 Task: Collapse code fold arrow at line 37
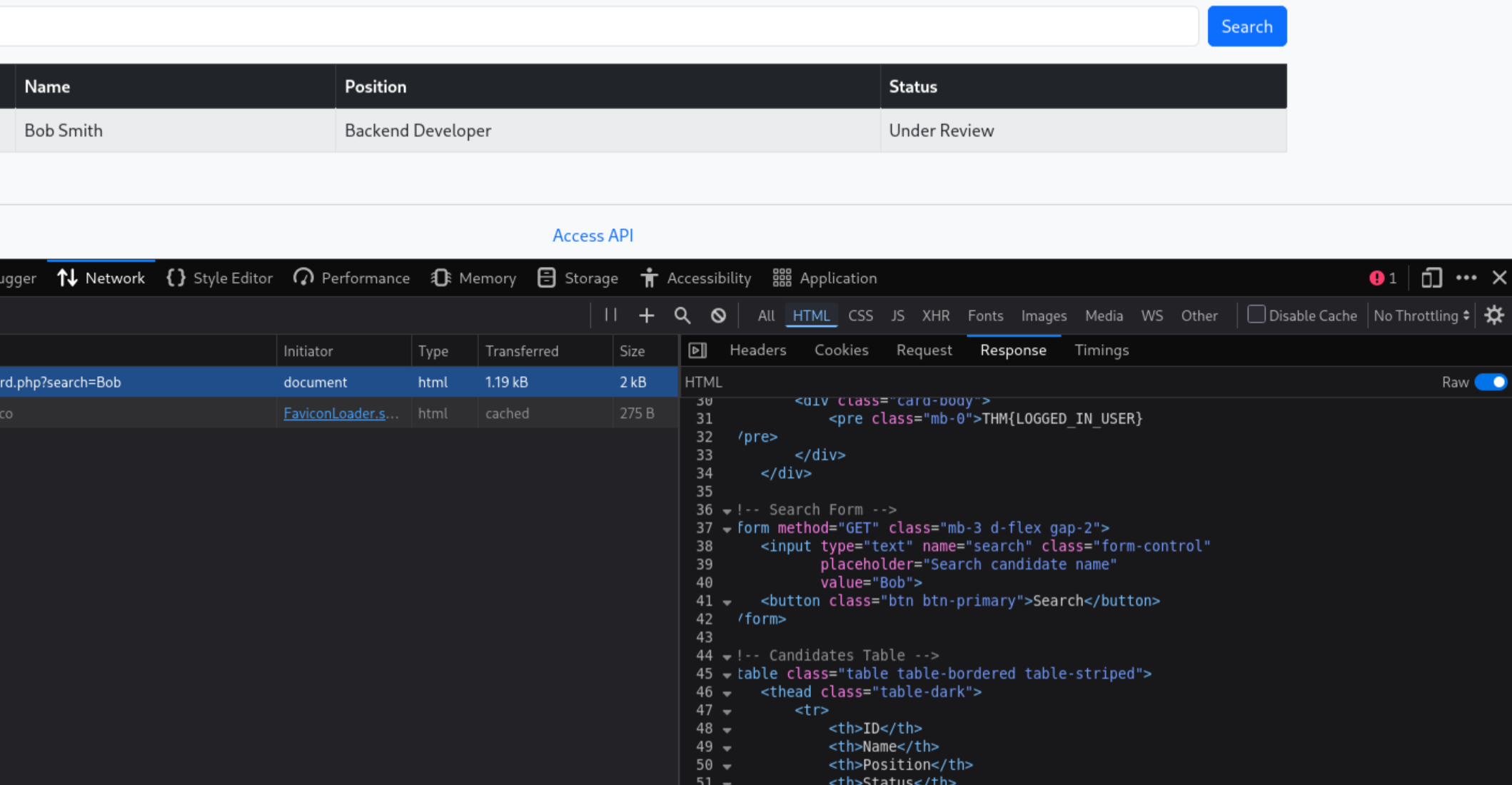tap(727, 530)
